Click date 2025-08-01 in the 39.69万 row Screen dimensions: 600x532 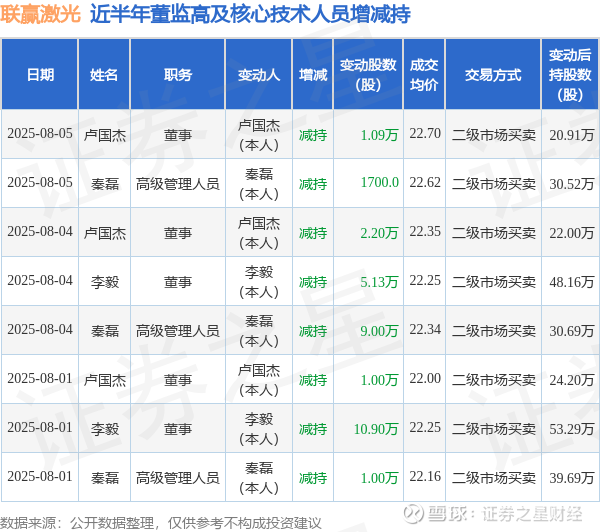[40, 477]
